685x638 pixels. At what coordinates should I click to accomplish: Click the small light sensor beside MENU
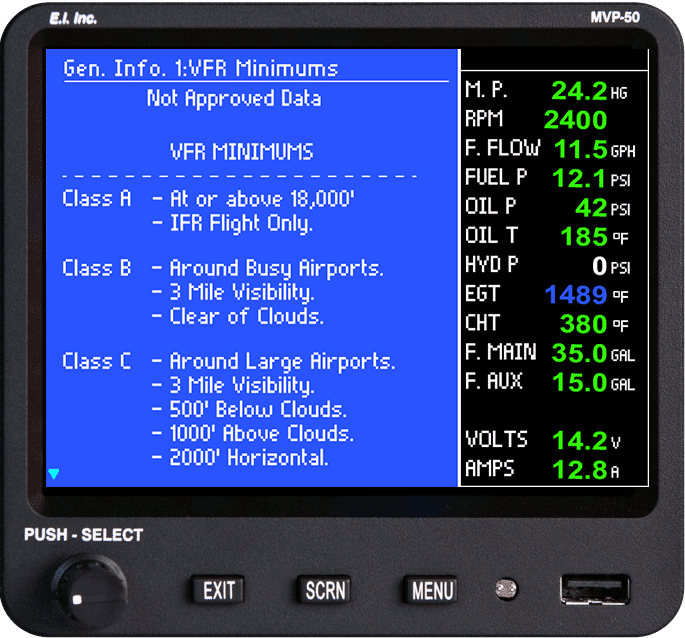point(506,589)
